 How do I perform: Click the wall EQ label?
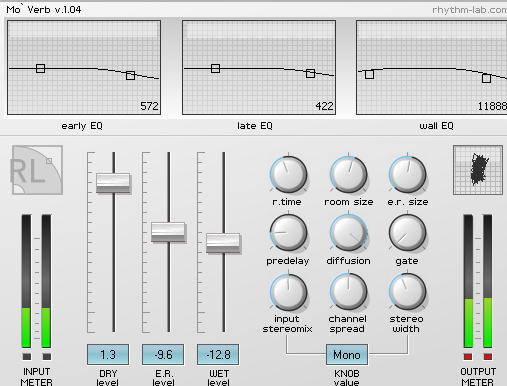pyautogui.click(x=436, y=126)
